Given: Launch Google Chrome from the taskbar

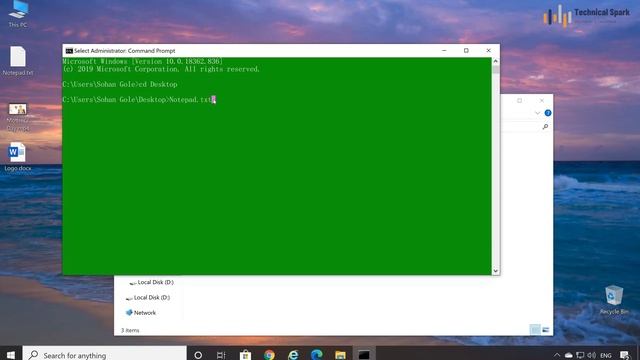Looking at the screenshot, I should (x=269, y=355).
